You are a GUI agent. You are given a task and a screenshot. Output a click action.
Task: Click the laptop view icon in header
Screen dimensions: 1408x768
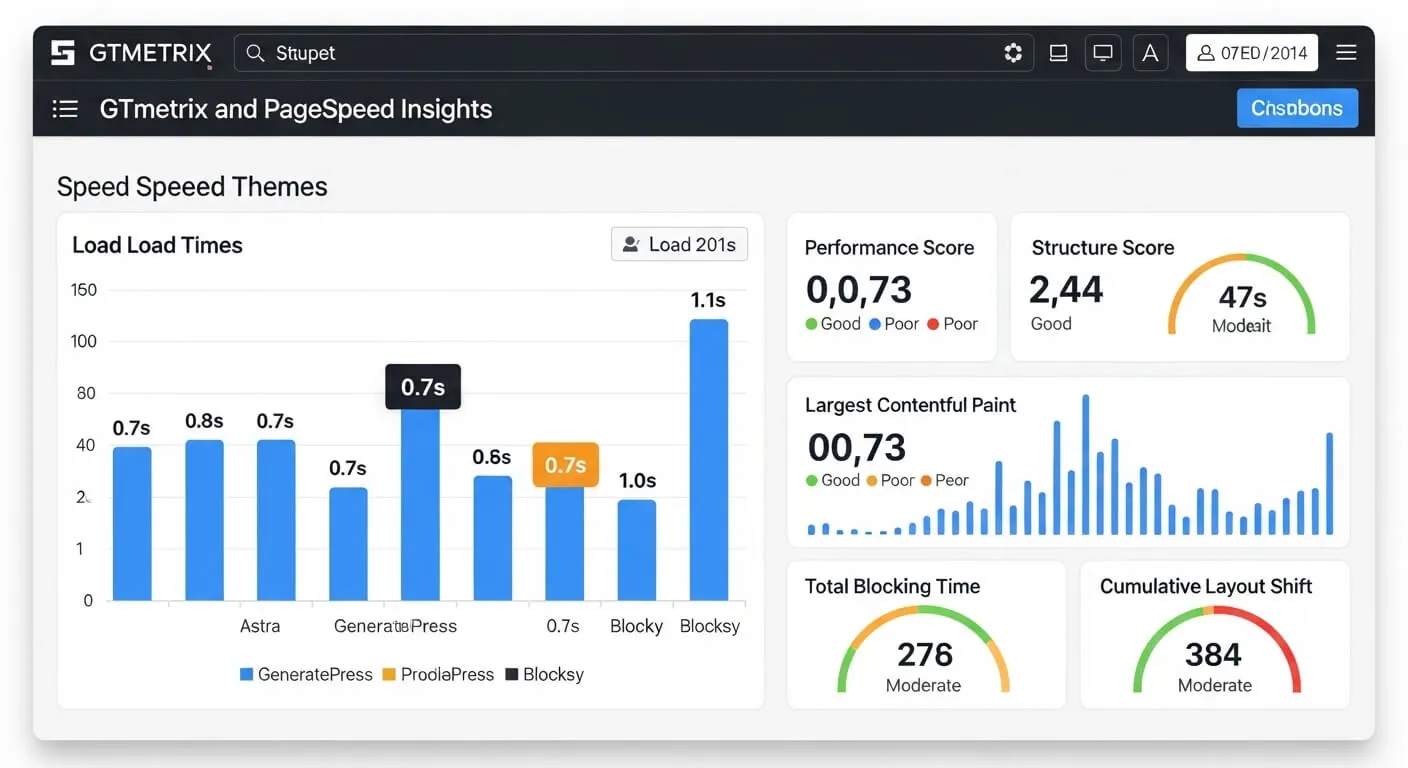pos(1058,53)
